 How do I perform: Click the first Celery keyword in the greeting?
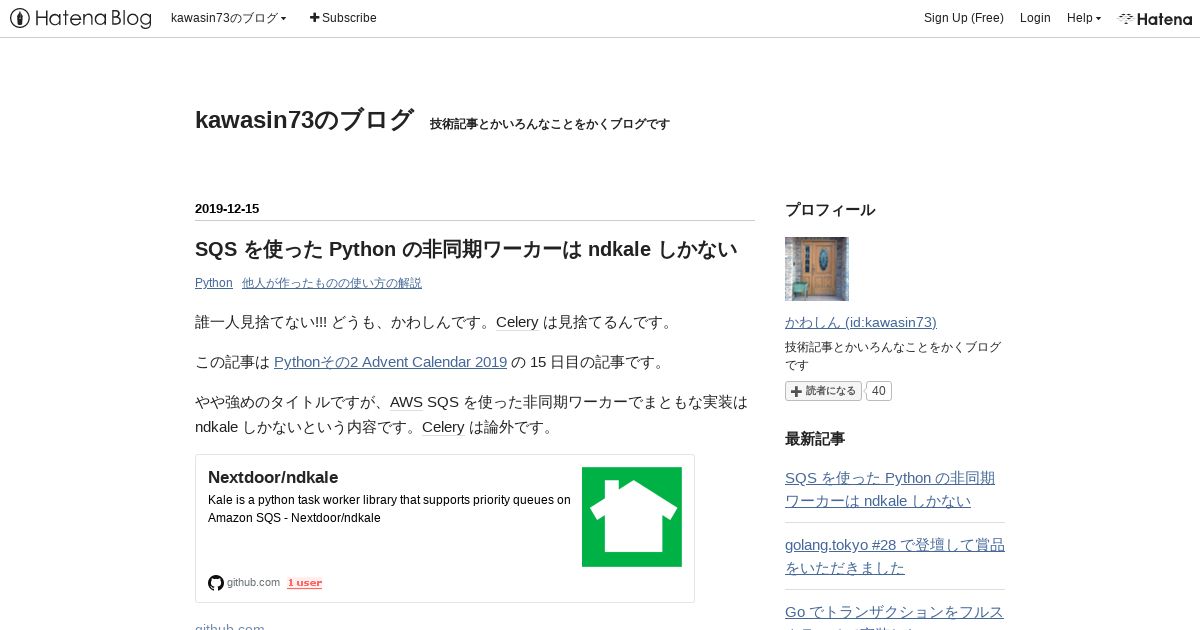pos(517,322)
